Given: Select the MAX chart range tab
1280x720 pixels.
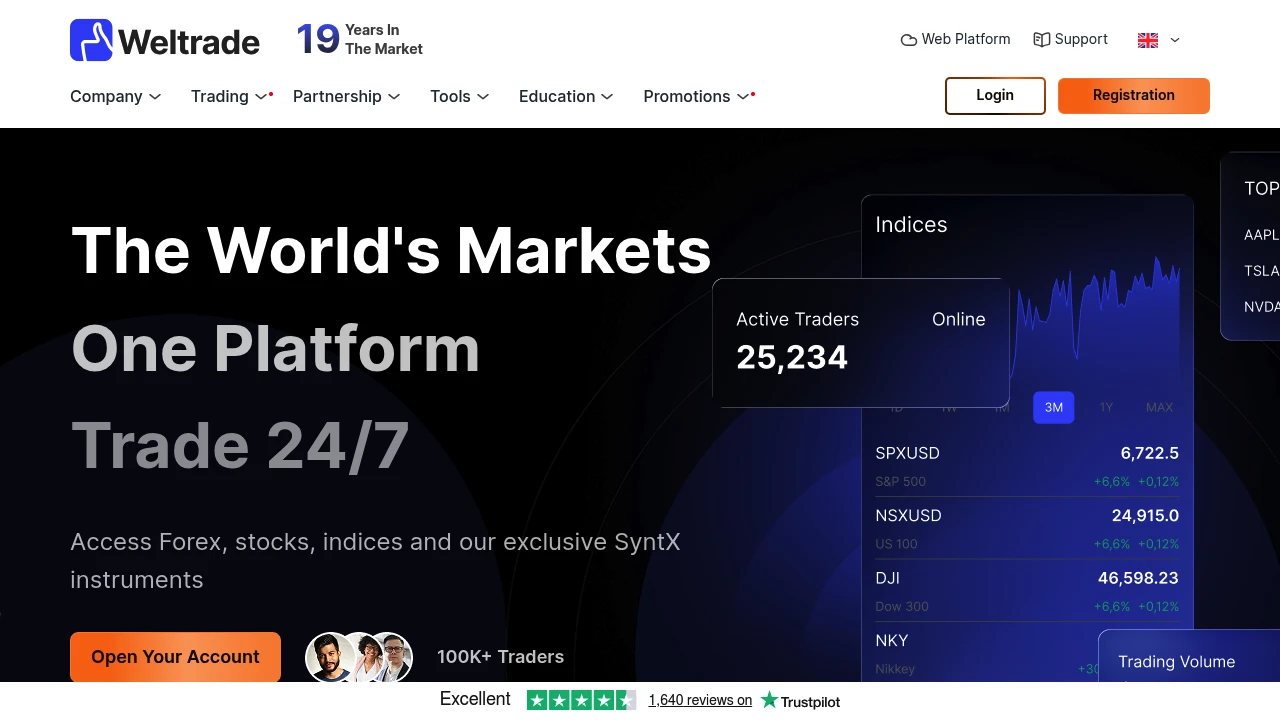Looking at the screenshot, I should [1160, 408].
